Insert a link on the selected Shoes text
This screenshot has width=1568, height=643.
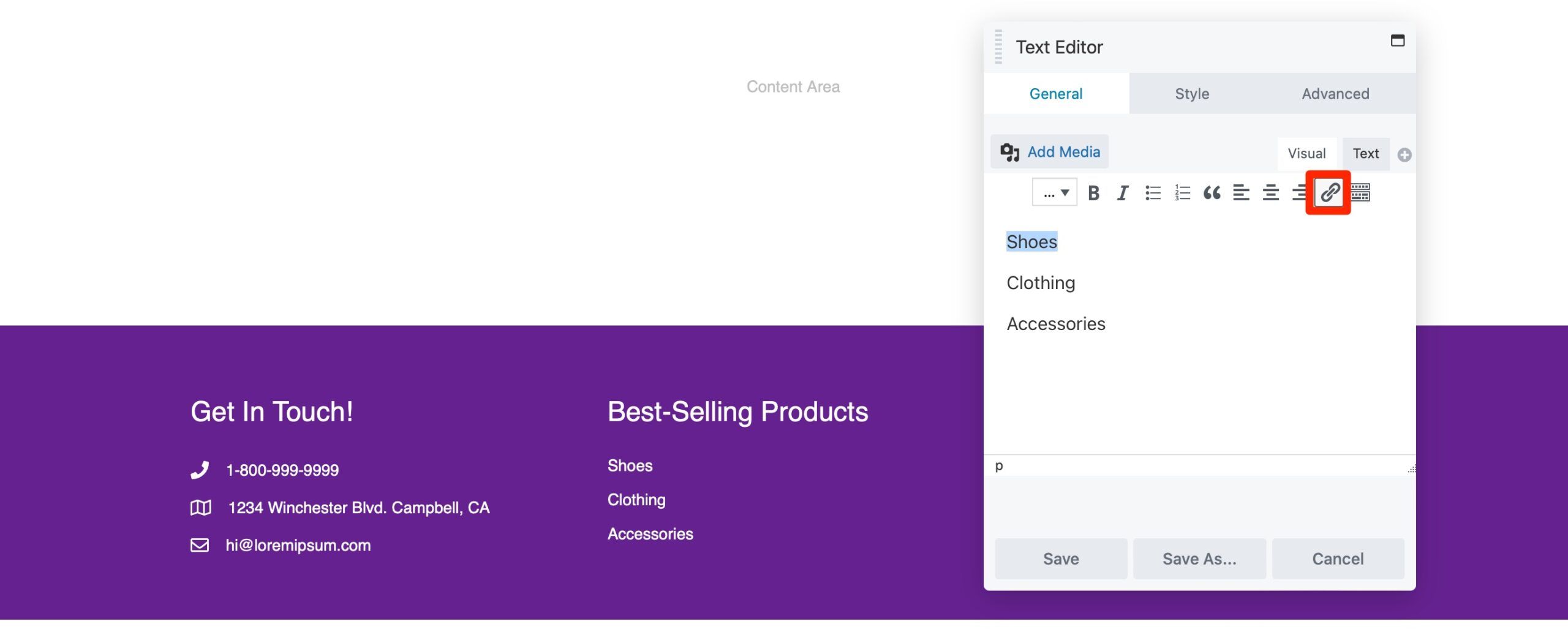[1329, 193]
